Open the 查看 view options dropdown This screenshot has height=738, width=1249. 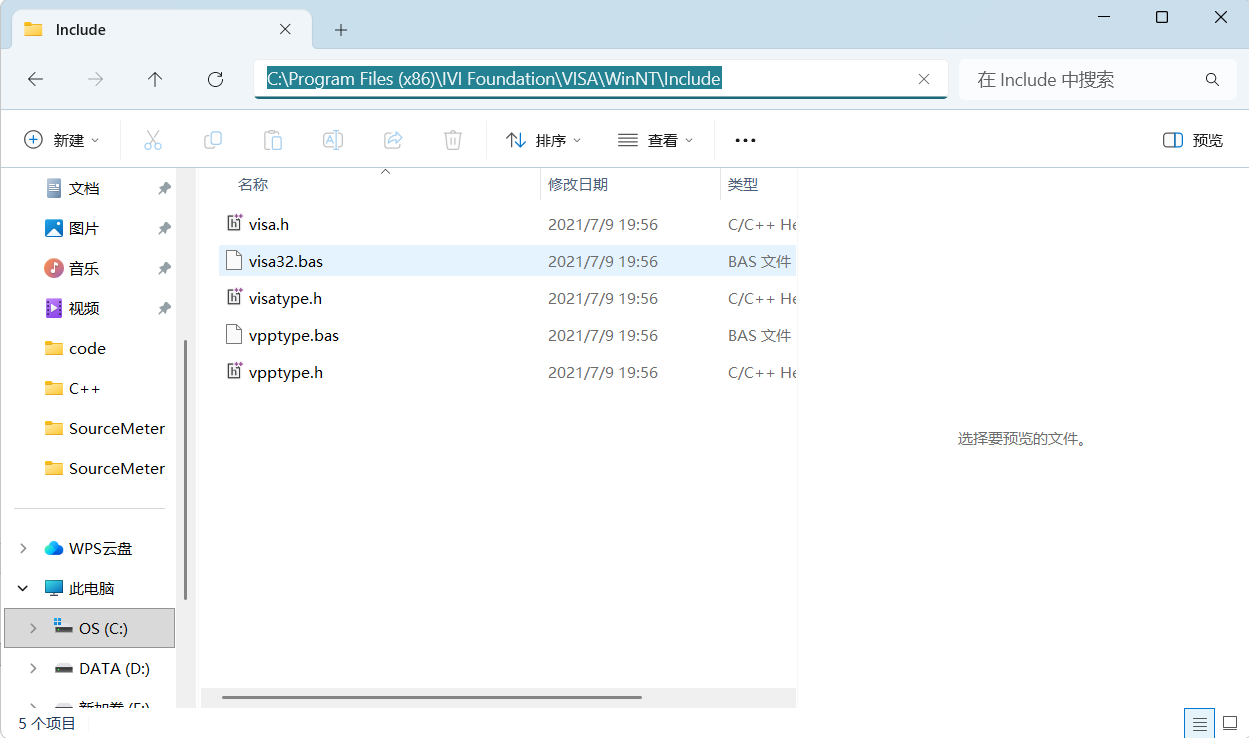coord(655,139)
